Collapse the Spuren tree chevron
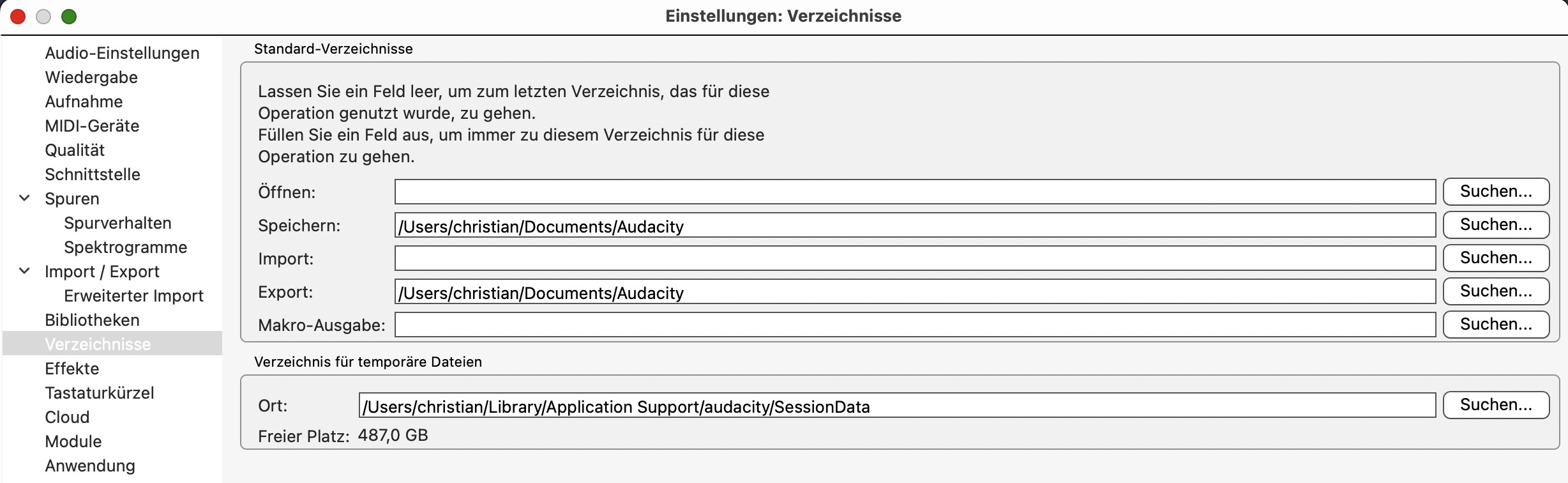This screenshot has height=483, width=1568. point(24,198)
